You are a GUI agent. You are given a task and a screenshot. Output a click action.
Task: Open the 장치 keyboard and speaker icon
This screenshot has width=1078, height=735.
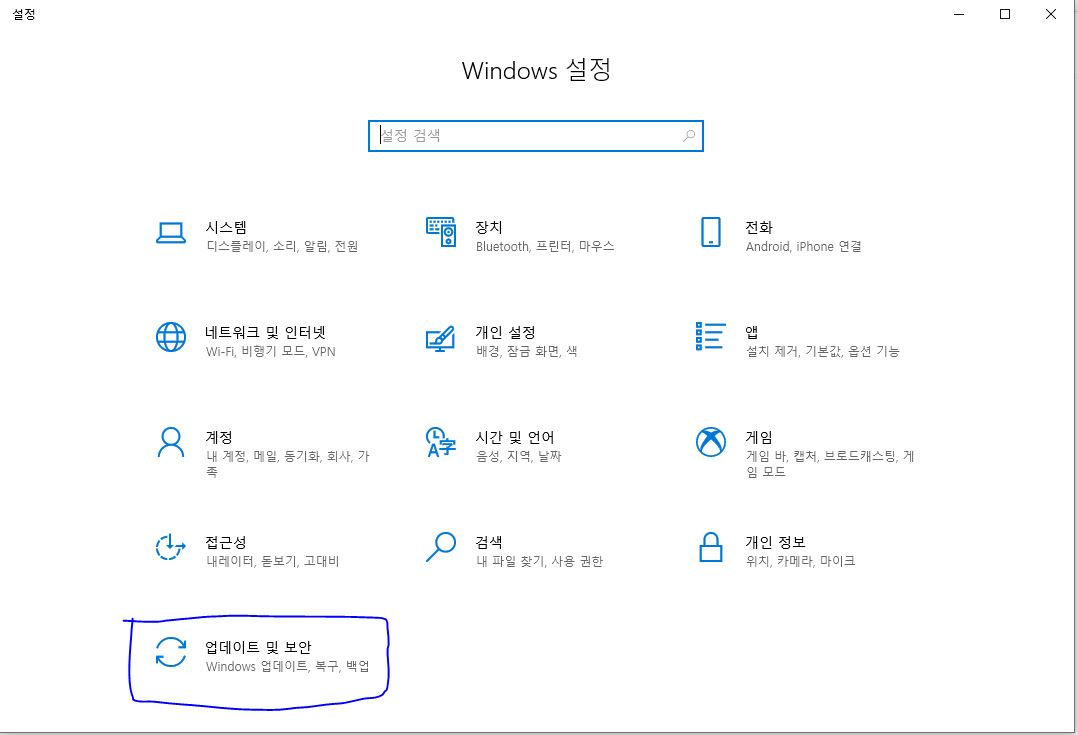tap(441, 232)
